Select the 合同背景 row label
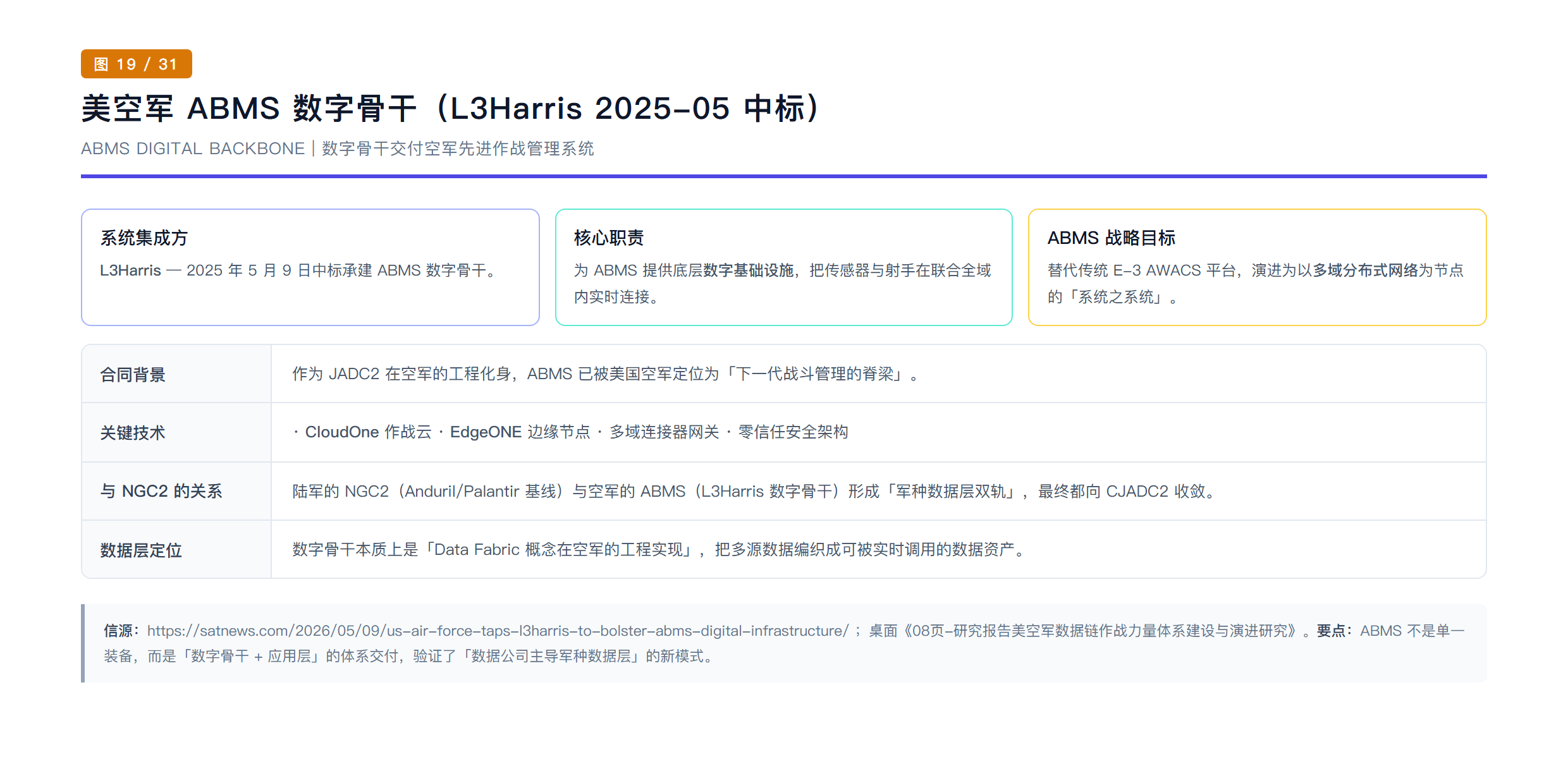 [133, 375]
